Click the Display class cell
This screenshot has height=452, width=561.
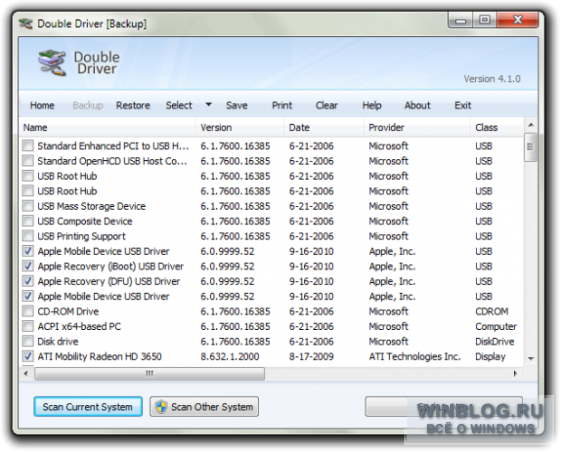(x=490, y=356)
